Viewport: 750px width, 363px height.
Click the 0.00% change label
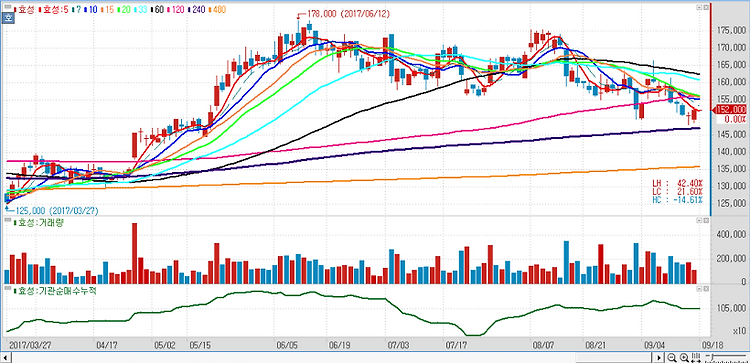pos(735,119)
